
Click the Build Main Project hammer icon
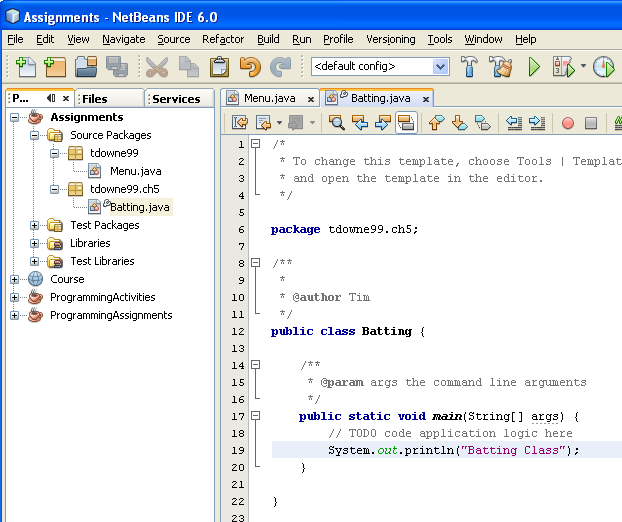(x=469, y=67)
